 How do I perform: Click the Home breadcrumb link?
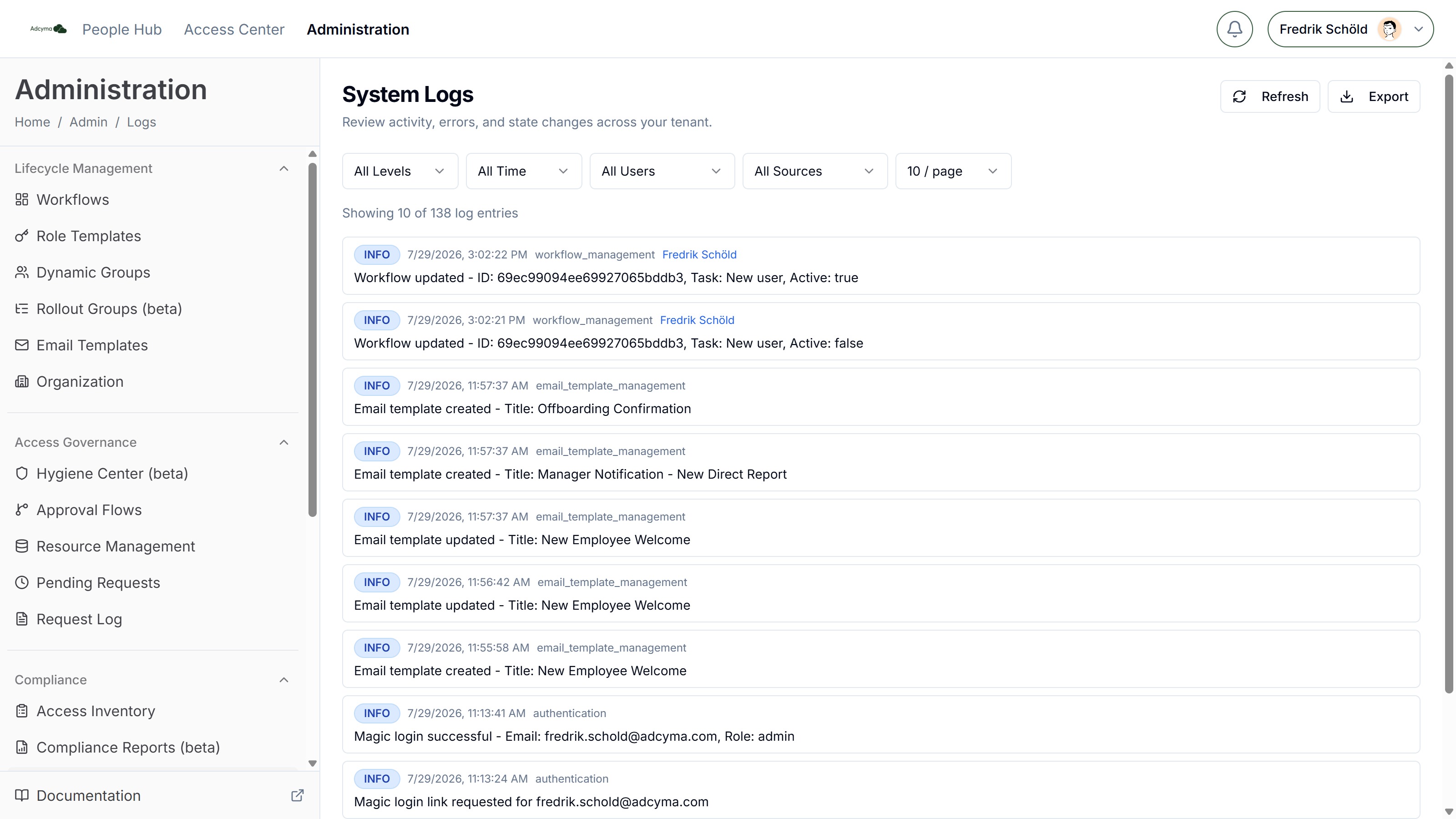[32, 122]
